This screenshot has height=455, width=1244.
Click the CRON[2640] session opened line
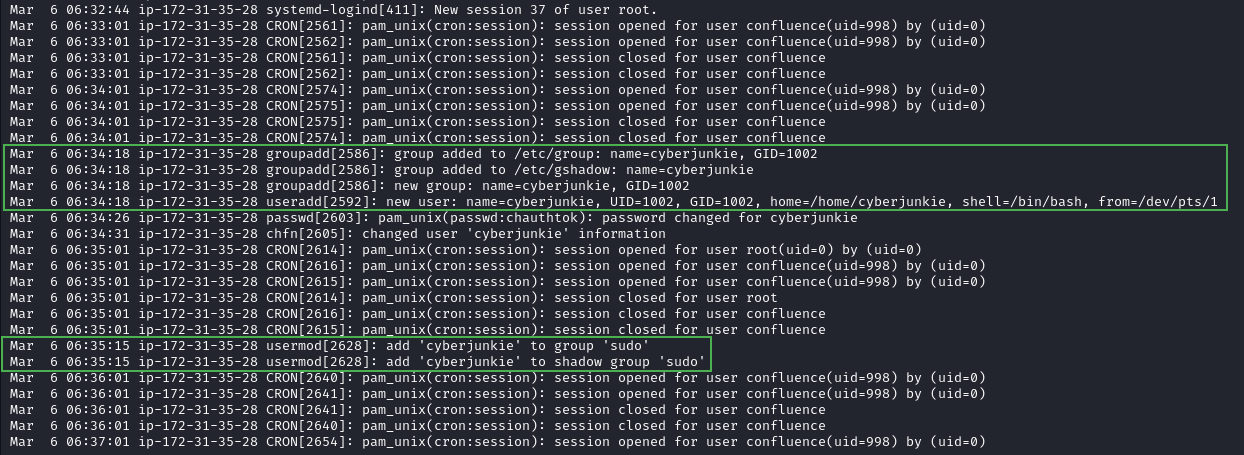point(498,377)
